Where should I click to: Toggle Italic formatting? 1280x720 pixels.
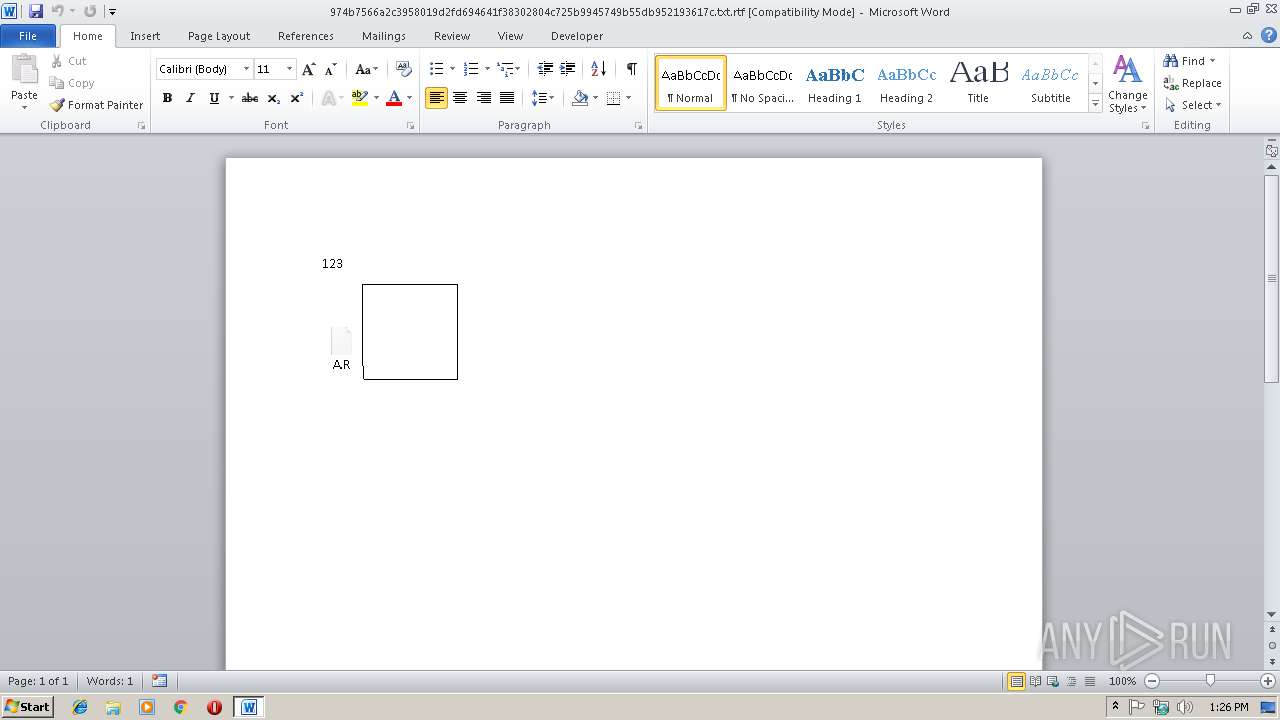pyautogui.click(x=190, y=98)
